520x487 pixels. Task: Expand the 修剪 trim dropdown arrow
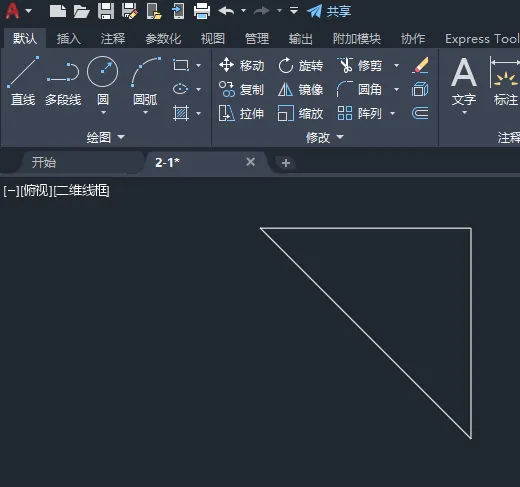click(x=396, y=65)
